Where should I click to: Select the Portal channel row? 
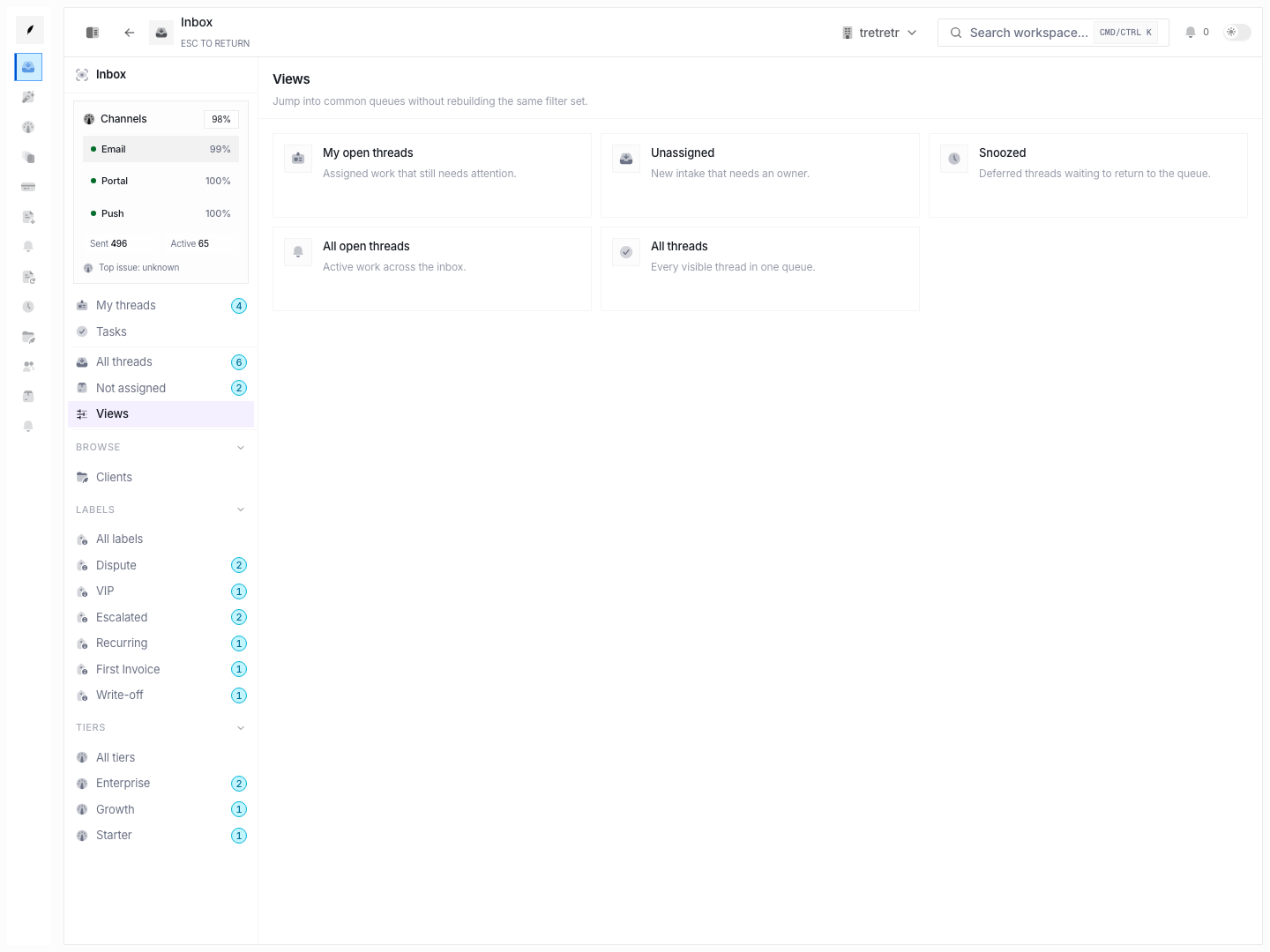(x=161, y=181)
